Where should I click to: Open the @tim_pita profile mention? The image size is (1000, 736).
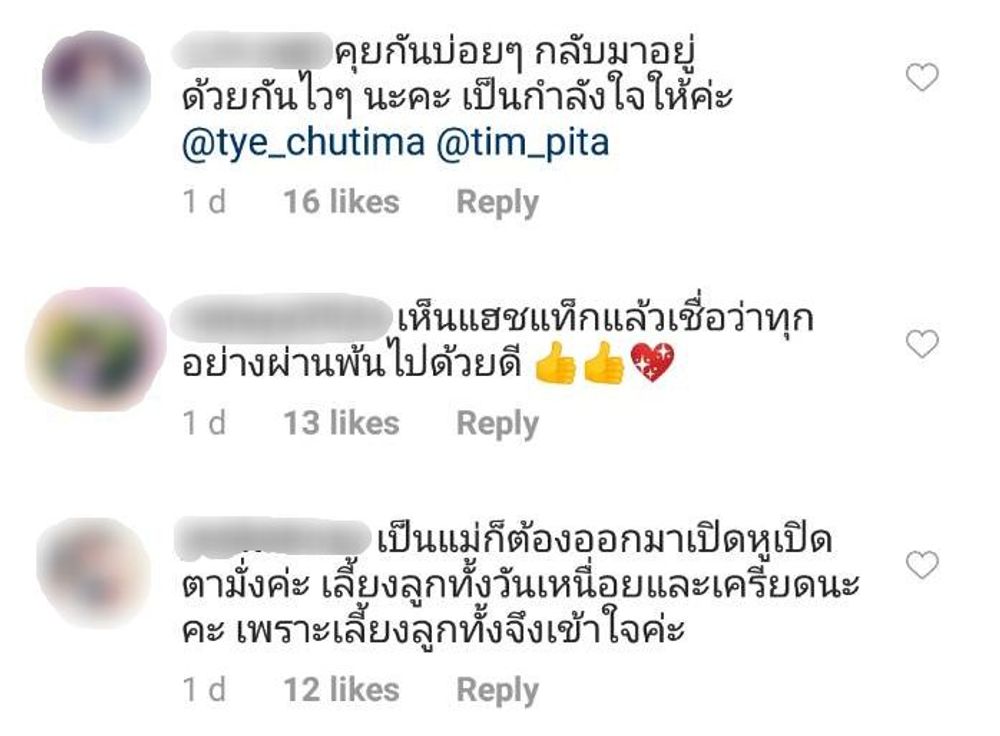tap(523, 144)
